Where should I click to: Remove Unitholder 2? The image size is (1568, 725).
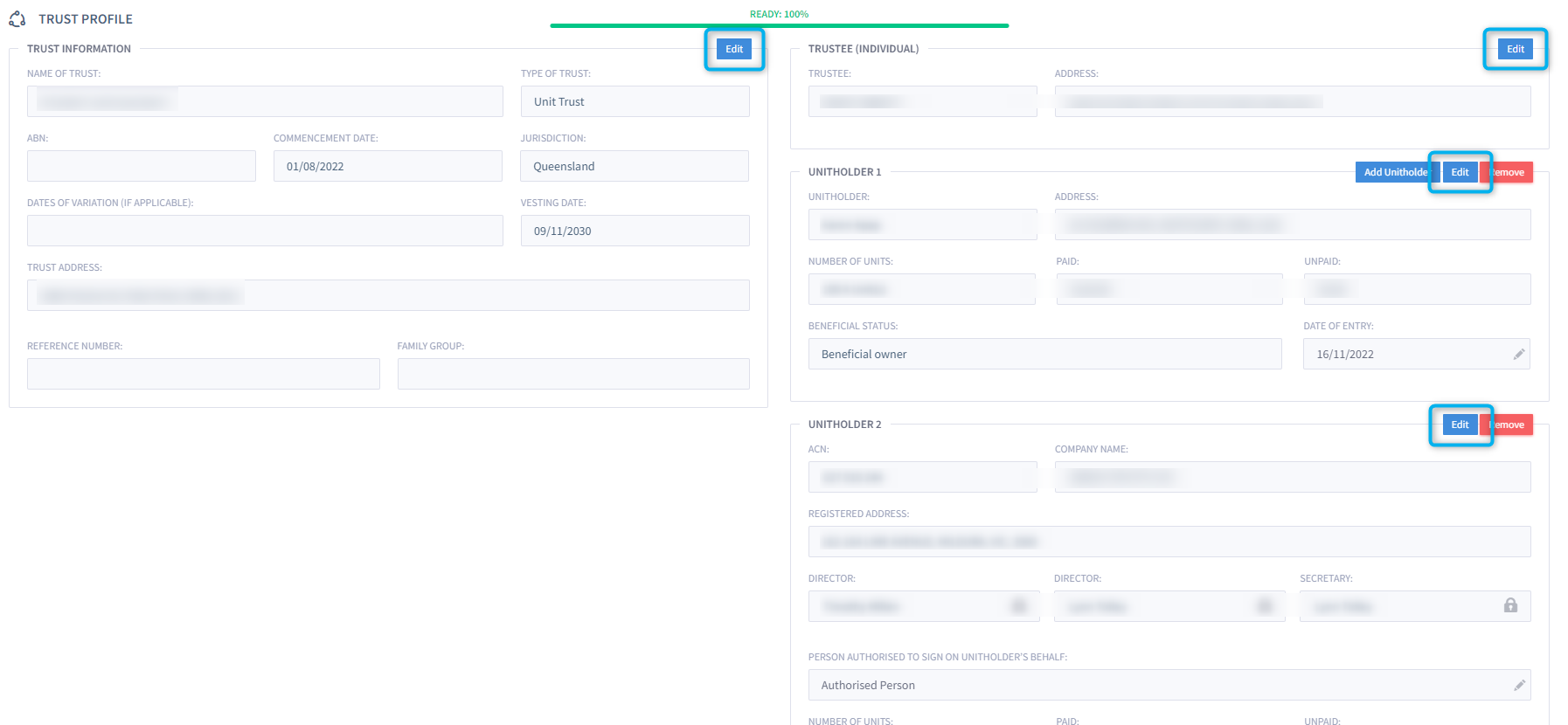1510,425
